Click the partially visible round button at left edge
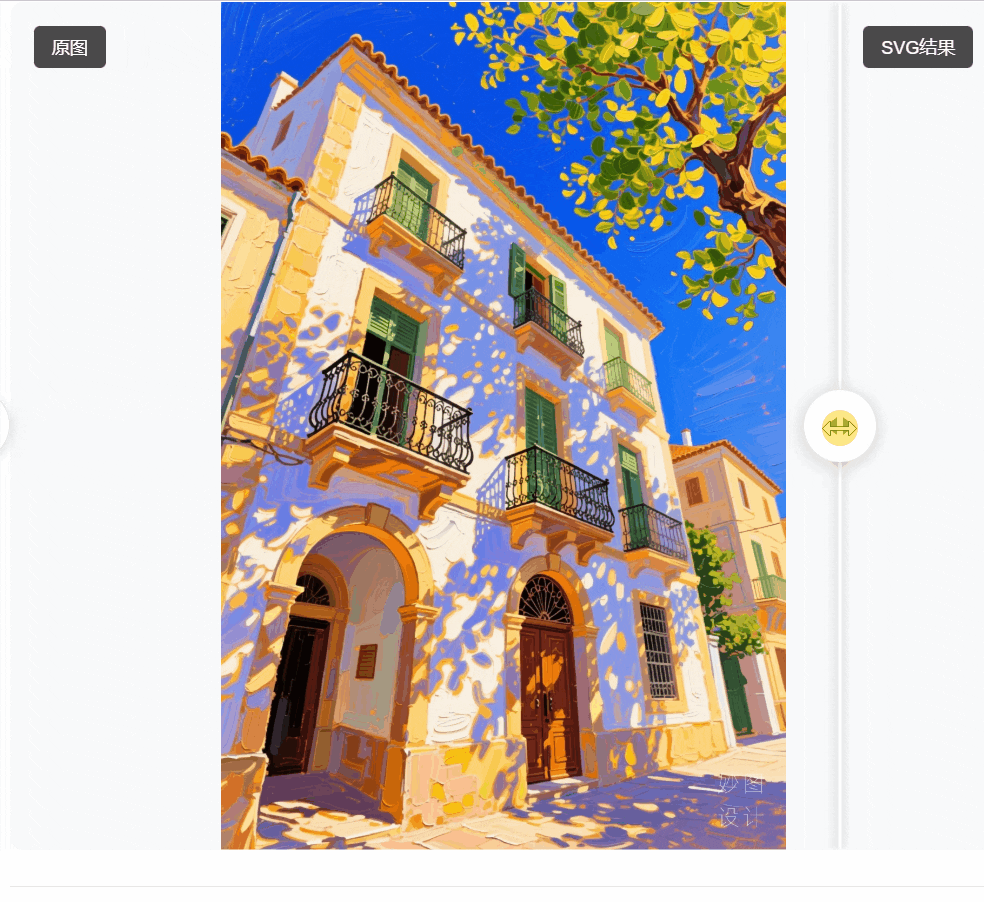This screenshot has width=984, height=902. 3,426
